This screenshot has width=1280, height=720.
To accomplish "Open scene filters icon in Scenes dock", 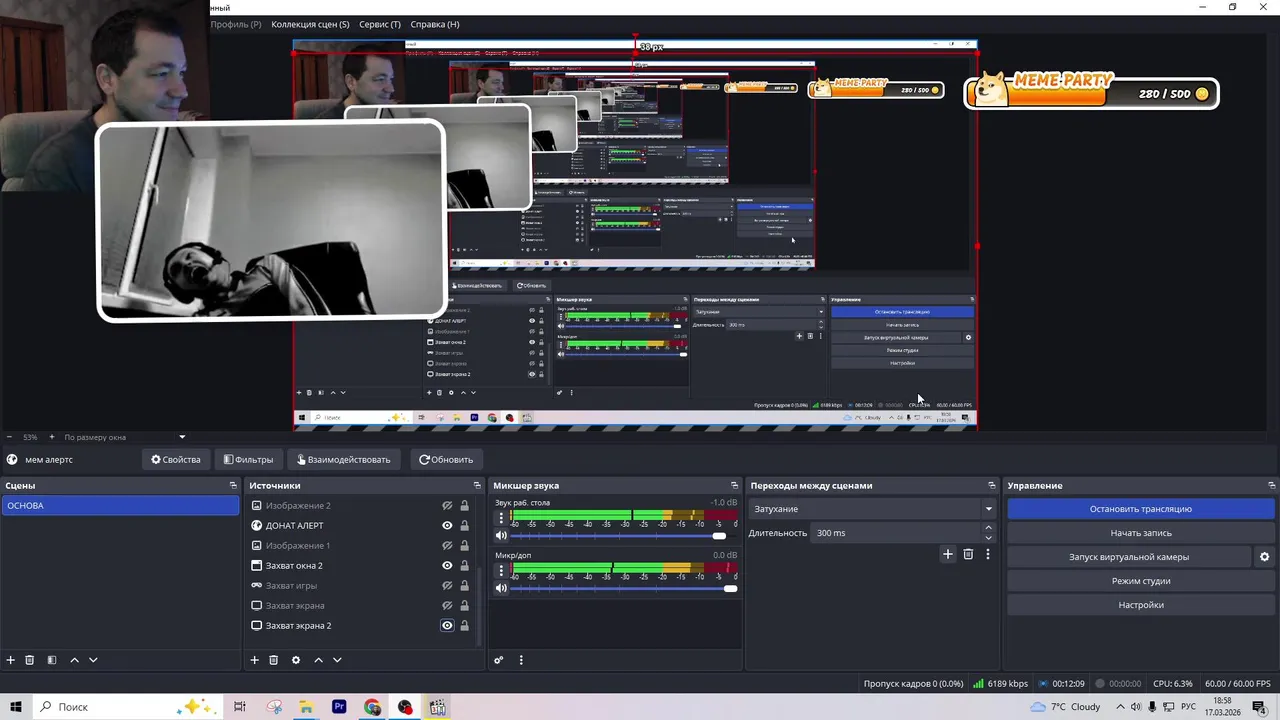I will 52,660.
